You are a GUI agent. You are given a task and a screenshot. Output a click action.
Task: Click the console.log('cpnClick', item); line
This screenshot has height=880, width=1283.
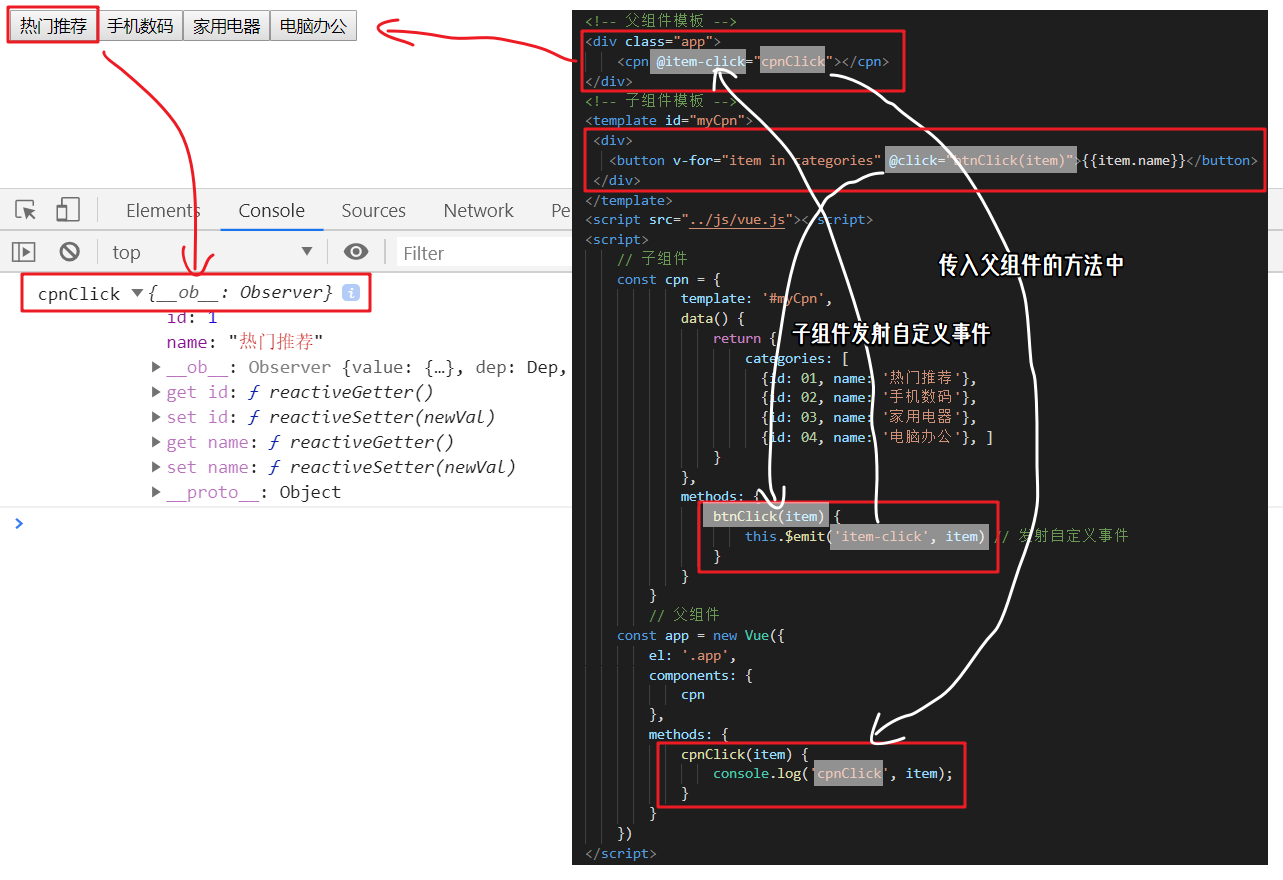click(833, 773)
